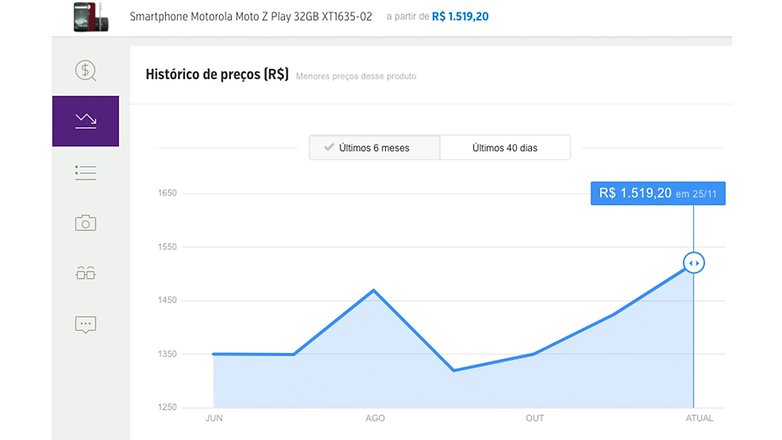Click the Histórico de preços (R$) heading

(x=217, y=74)
